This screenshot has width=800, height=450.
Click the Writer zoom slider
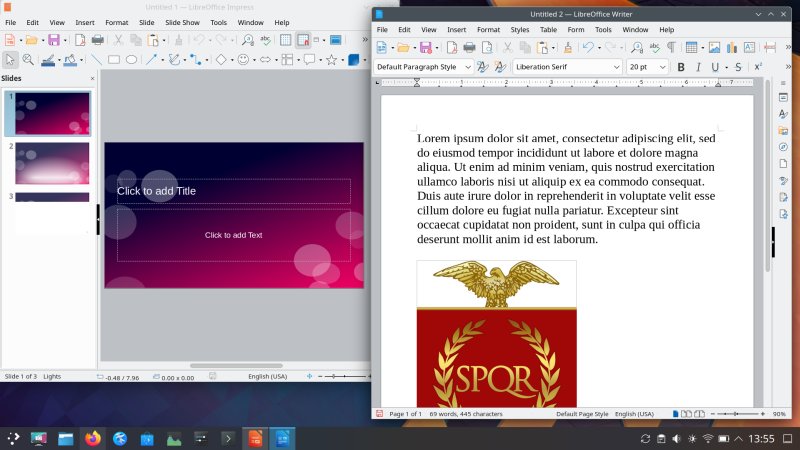pyautogui.click(x=737, y=414)
